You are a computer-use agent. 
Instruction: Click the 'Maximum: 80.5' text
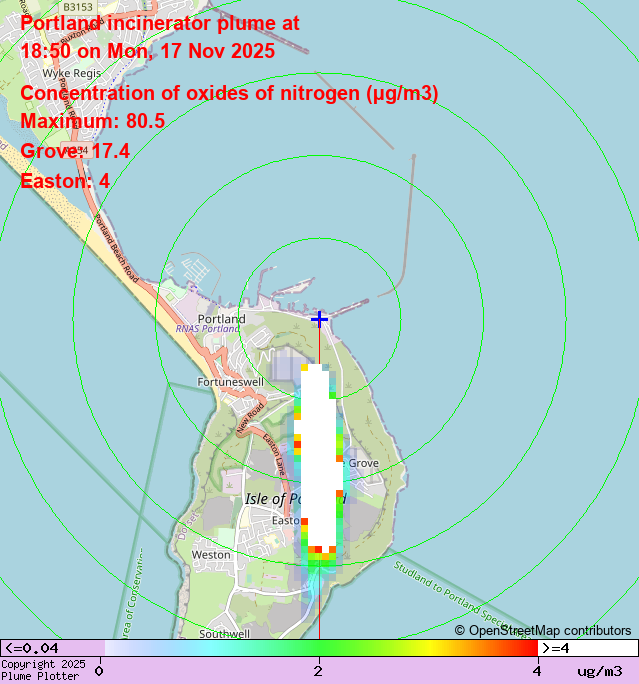point(92,121)
